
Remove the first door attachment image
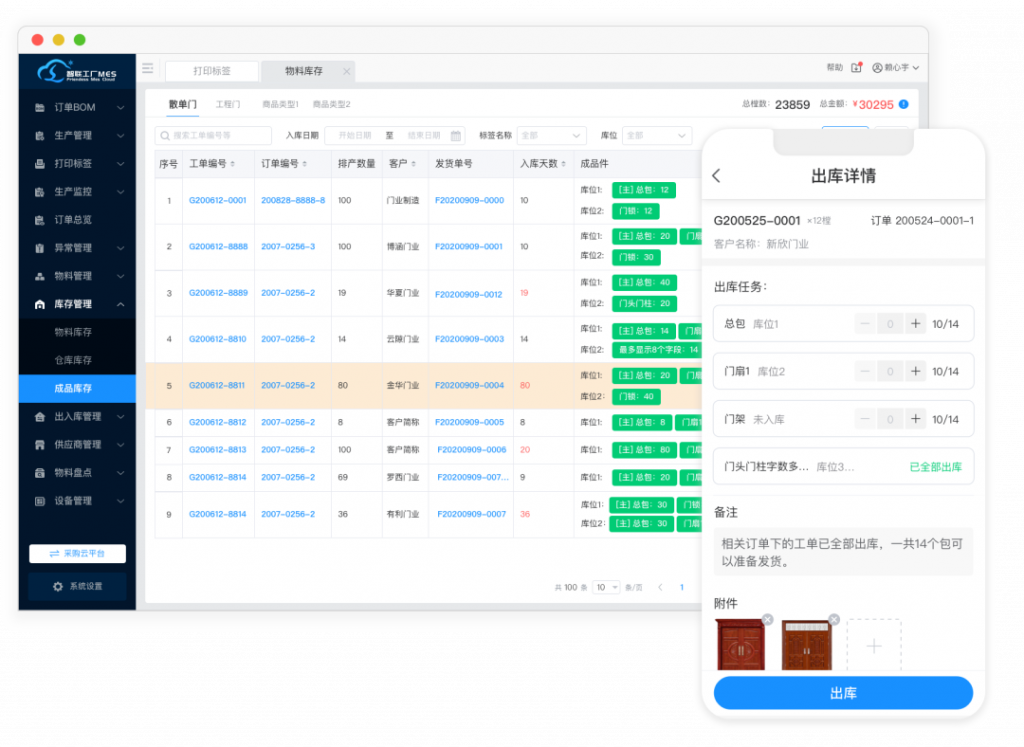767,619
